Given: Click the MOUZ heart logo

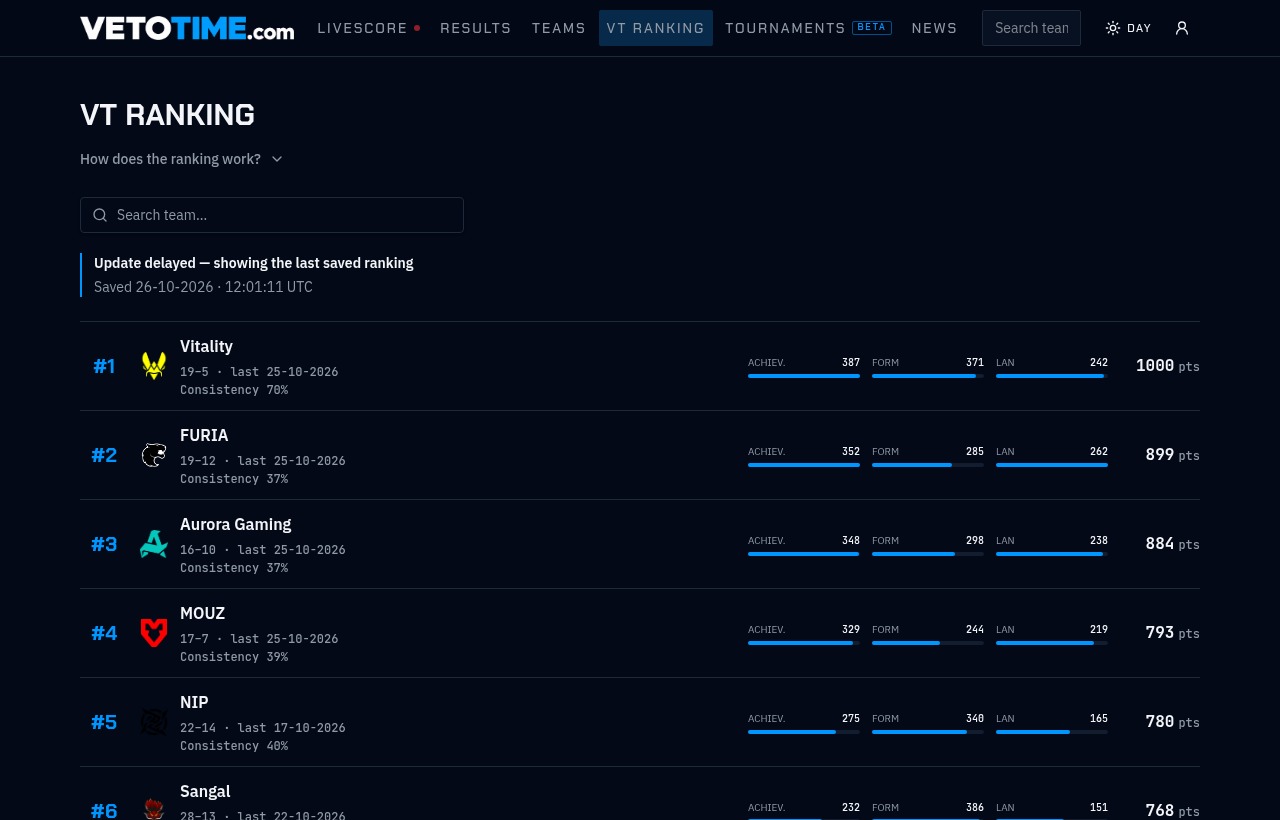Looking at the screenshot, I should pos(154,633).
